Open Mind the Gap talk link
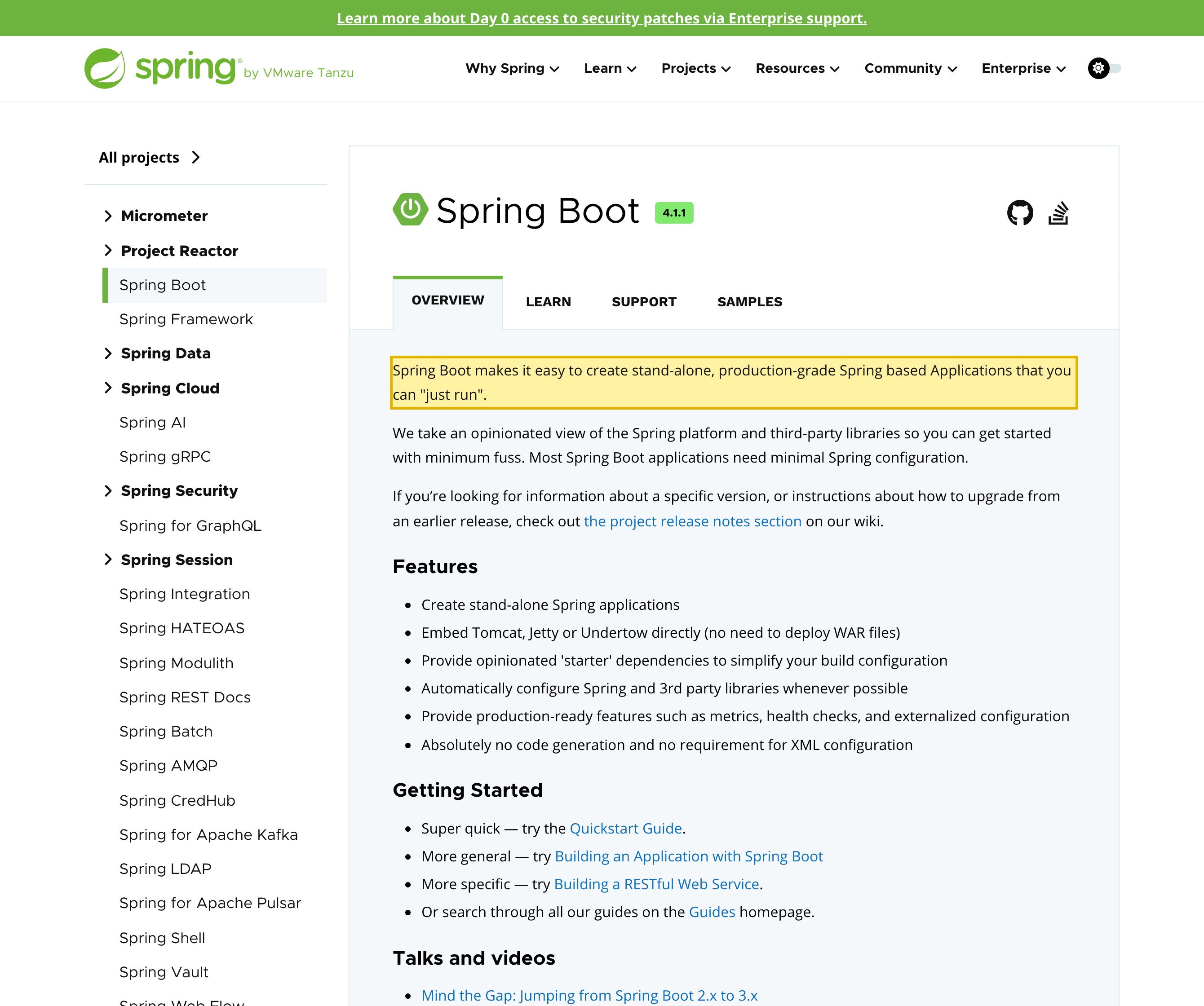 (589, 996)
